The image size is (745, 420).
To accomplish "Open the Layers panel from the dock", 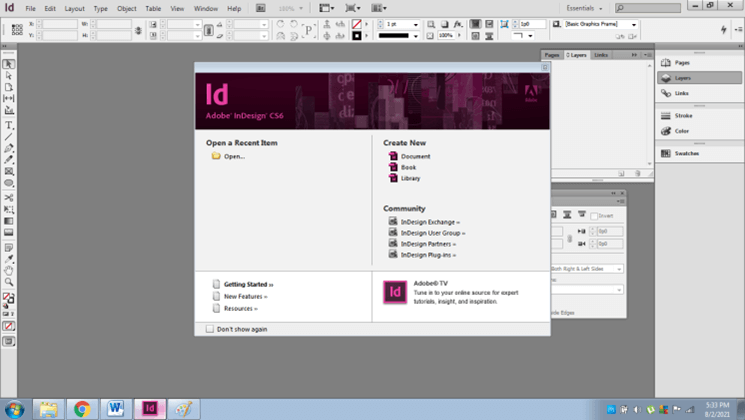I will pyautogui.click(x=699, y=78).
